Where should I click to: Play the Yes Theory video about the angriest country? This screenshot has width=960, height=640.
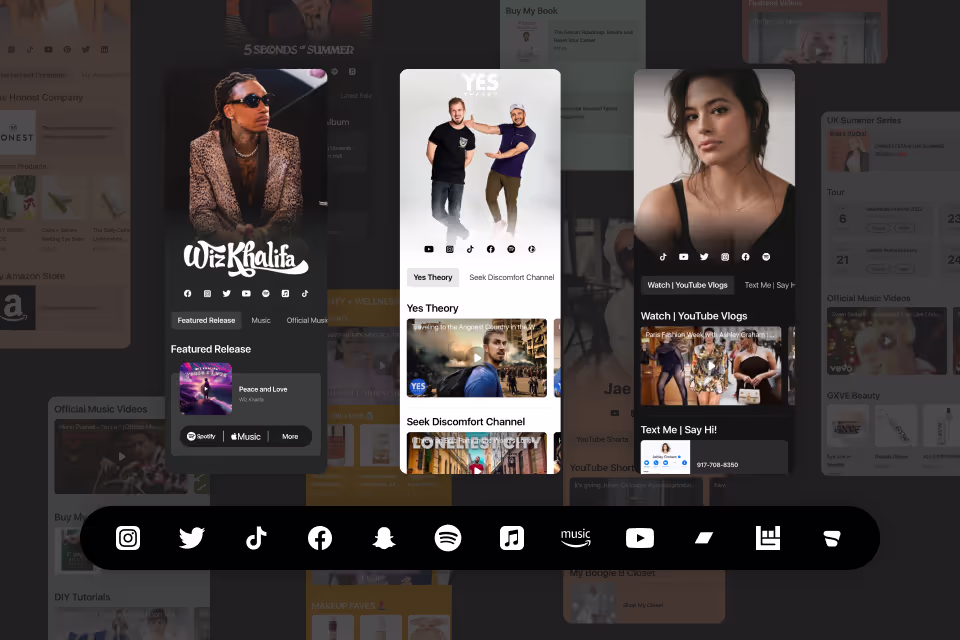tap(477, 358)
